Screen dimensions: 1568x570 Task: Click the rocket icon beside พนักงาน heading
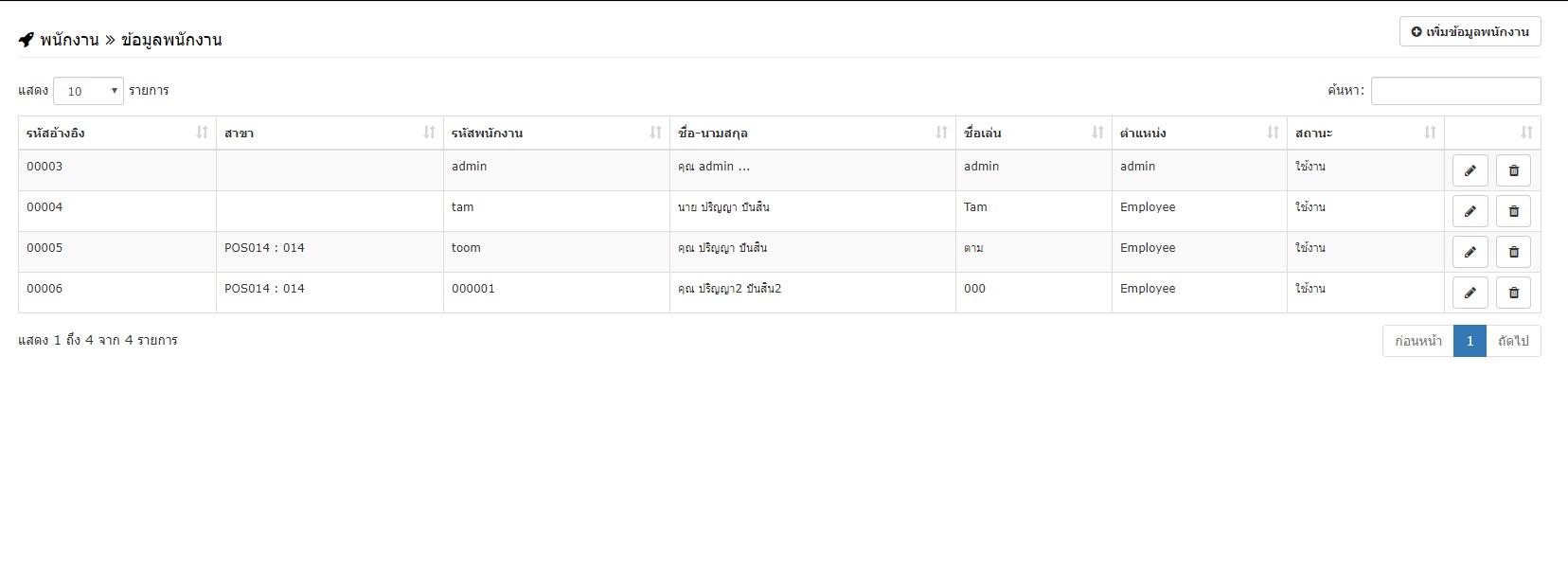pos(27,40)
